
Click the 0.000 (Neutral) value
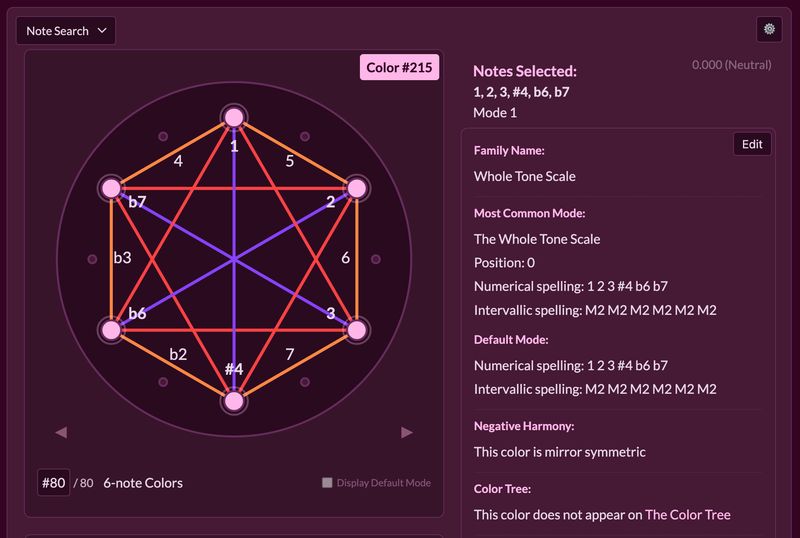point(732,65)
